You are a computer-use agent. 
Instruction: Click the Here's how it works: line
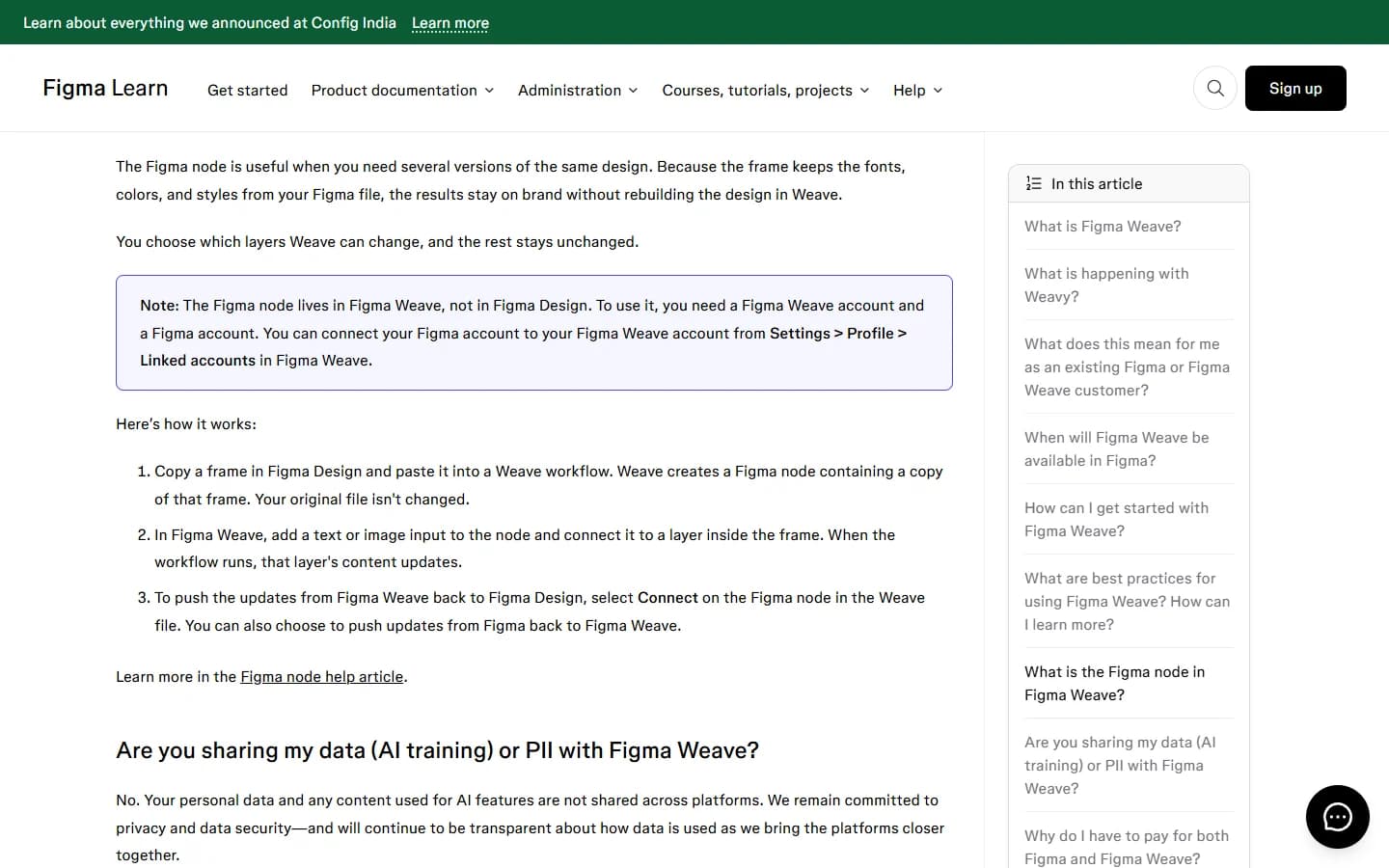186,424
